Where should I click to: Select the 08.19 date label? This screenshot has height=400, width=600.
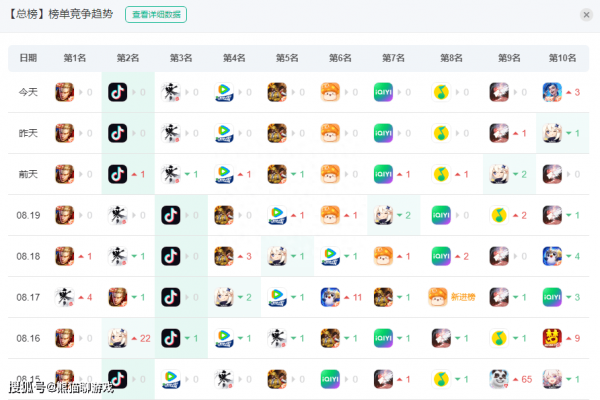coord(28,215)
